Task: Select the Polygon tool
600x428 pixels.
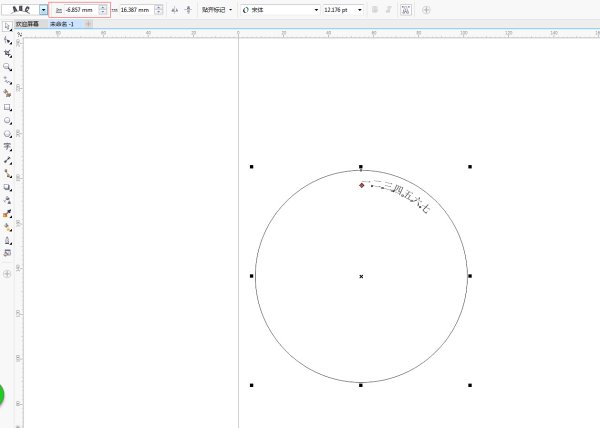Action: pos(7,134)
